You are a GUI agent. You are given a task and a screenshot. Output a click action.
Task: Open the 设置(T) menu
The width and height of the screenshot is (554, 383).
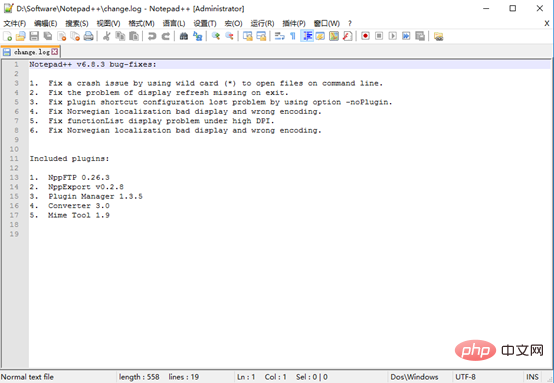[x=205, y=23]
